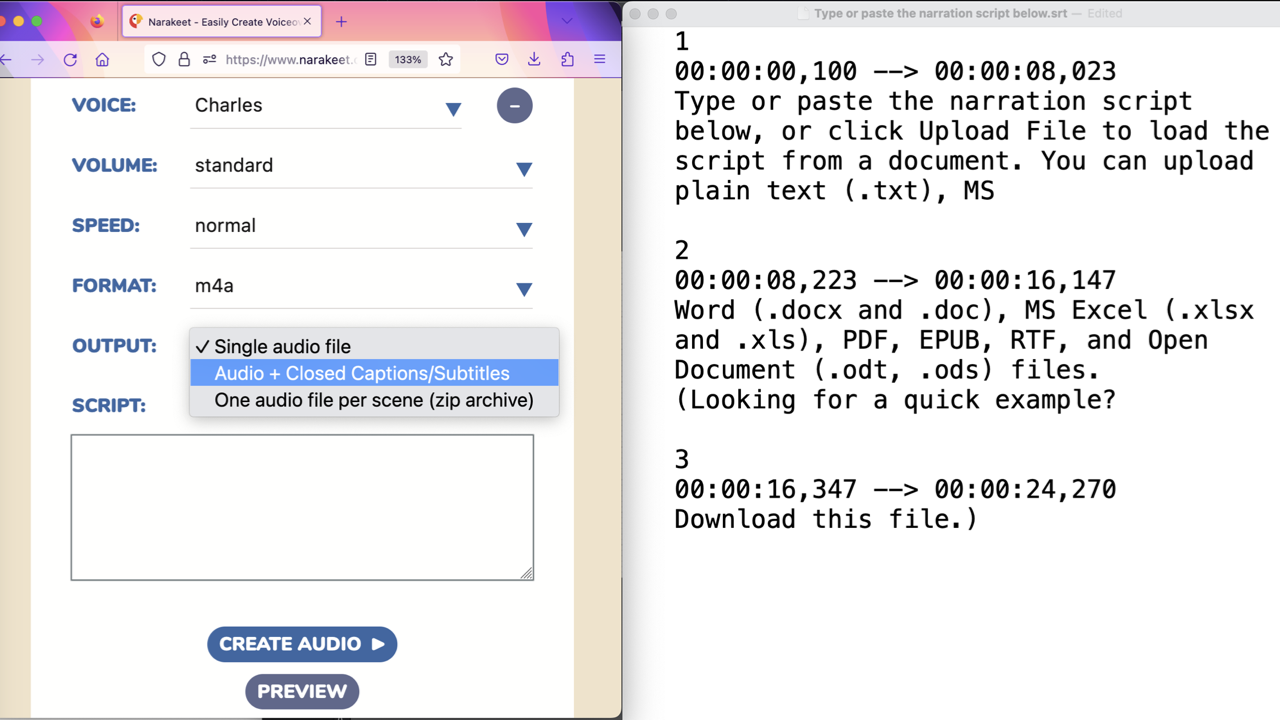Viewport: 1280px width, 720px height.
Task: Click the Narakeet tab label
Action: point(223,21)
